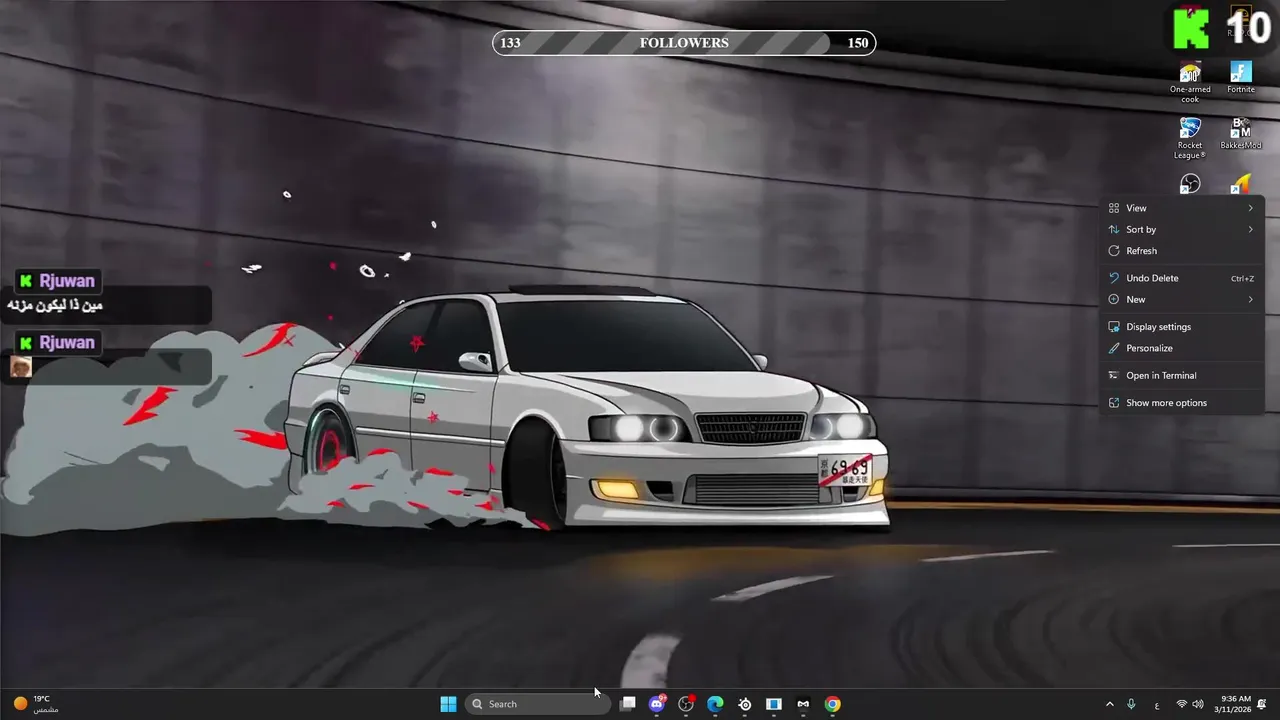Open the volume speaker control
Image resolution: width=1280 pixels, height=720 pixels.
pos(1198,704)
